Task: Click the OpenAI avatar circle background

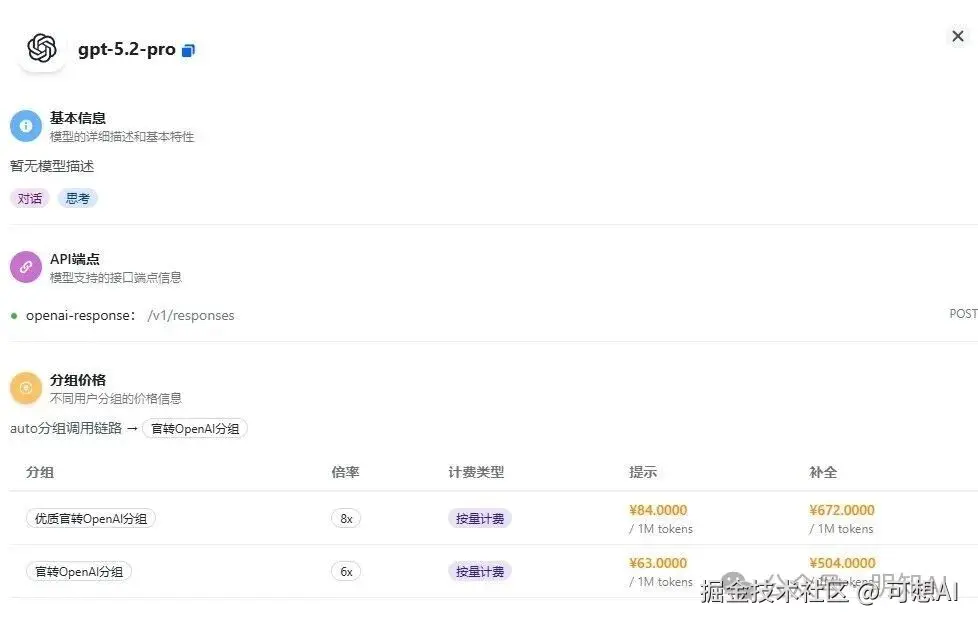Action: (x=40, y=48)
